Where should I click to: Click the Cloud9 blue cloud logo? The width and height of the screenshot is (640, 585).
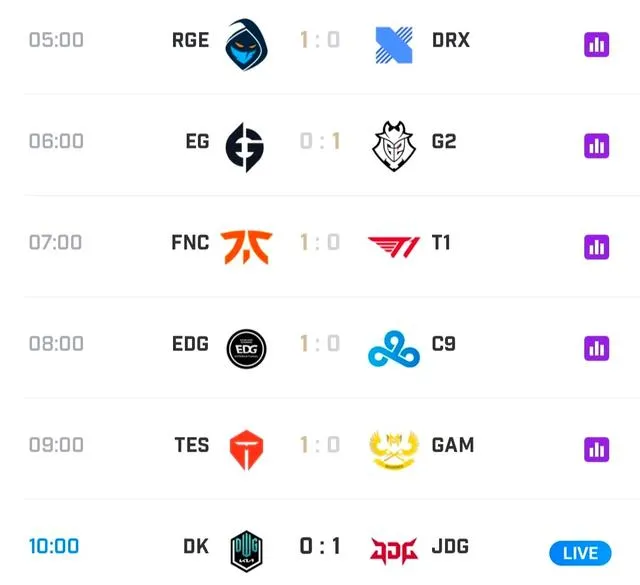pyautogui.click(x=393, y=347)
